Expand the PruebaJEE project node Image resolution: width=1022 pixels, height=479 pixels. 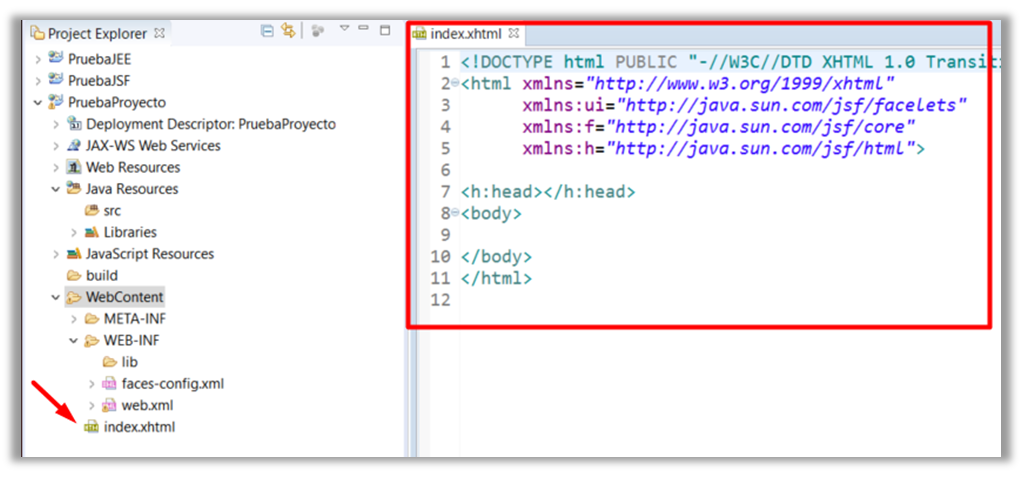pyautogui.click(x=38, y=59)
